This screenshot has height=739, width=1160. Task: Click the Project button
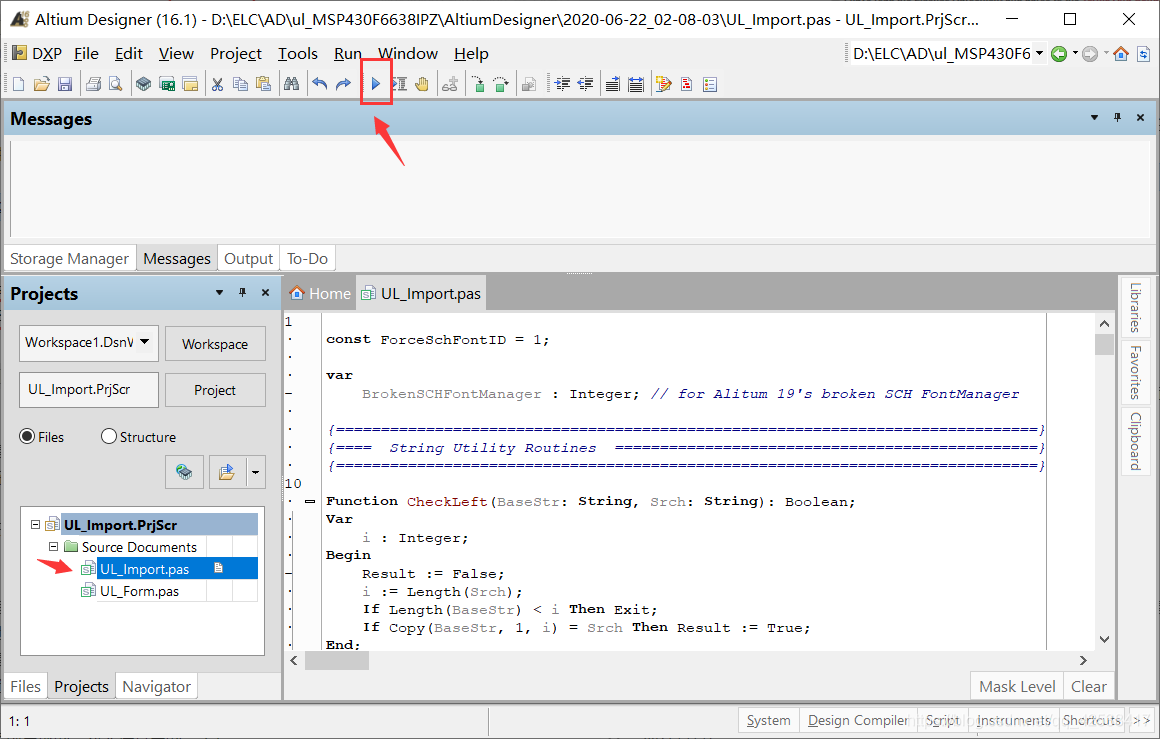point(215,390)
